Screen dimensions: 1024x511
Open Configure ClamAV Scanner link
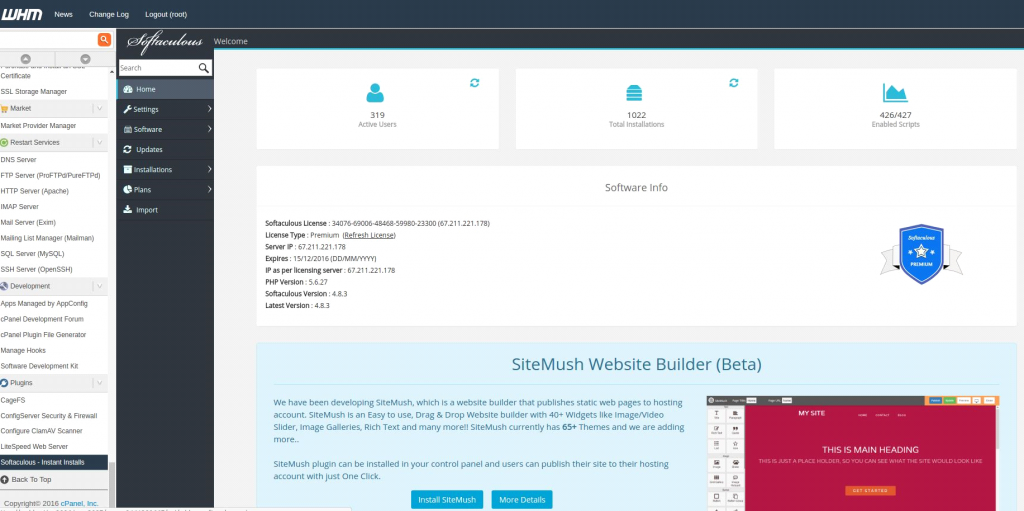(x=42, y=431)
